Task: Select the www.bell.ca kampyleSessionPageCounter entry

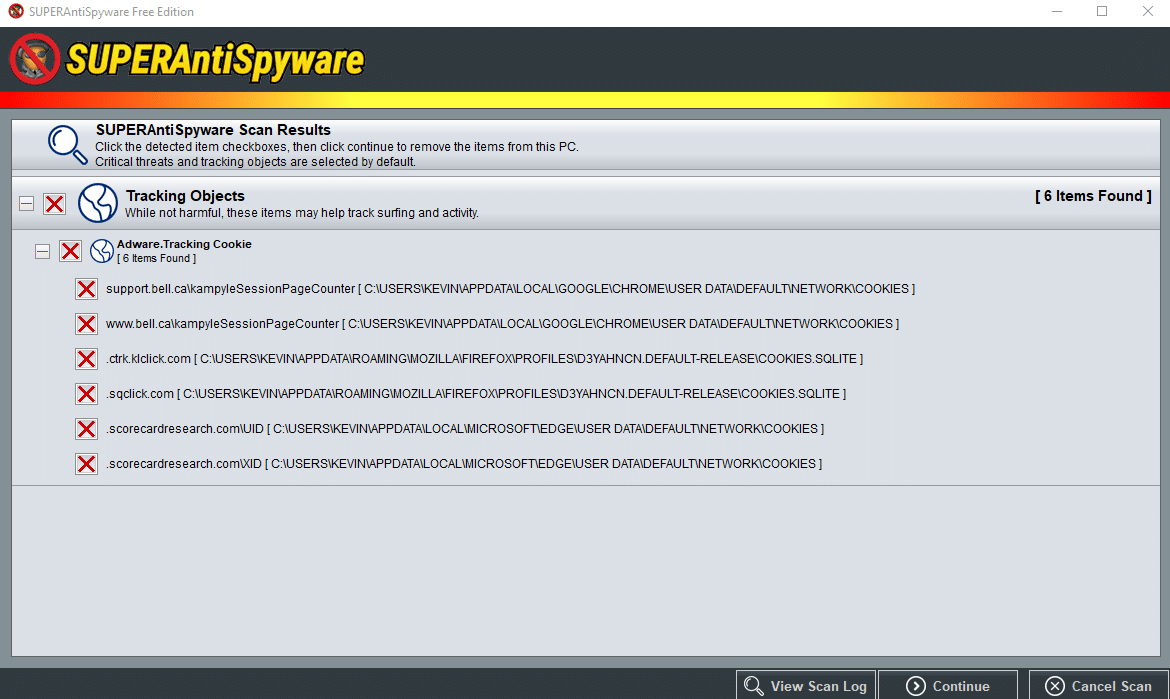Action: pyautogui.click(x=502, y=324)
